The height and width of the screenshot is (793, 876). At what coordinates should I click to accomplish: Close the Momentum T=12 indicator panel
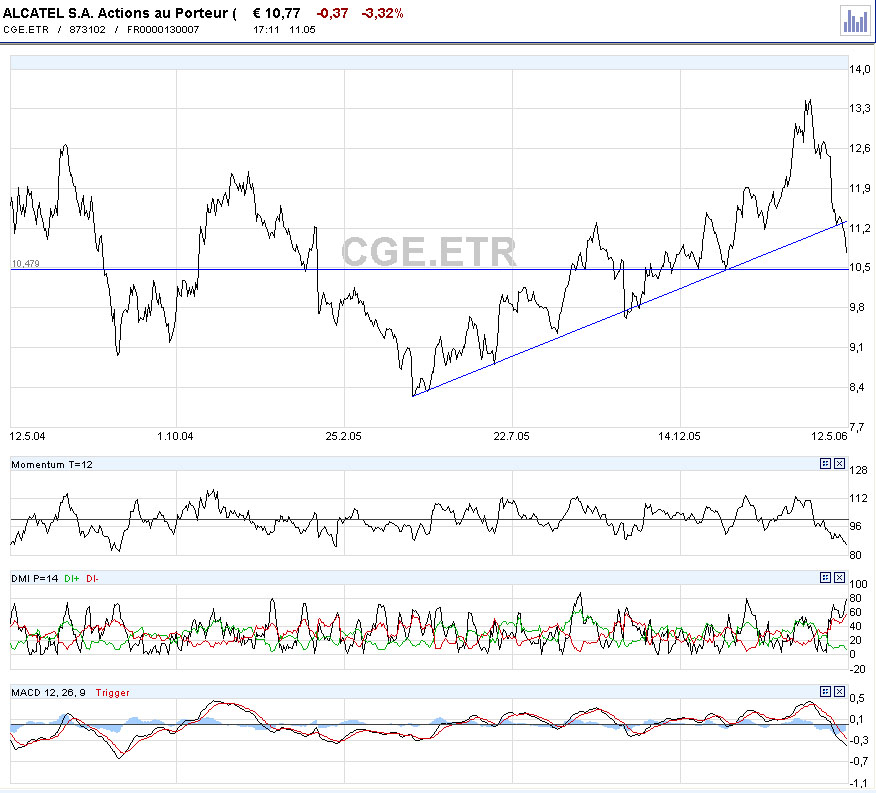point(839,463)
